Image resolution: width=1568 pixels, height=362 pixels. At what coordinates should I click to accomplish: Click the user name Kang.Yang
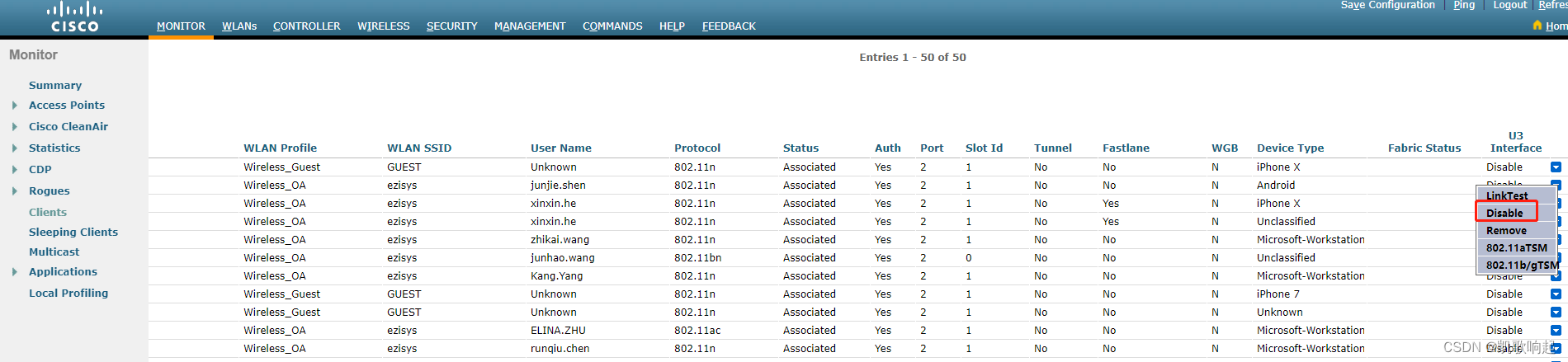(556, 276)
